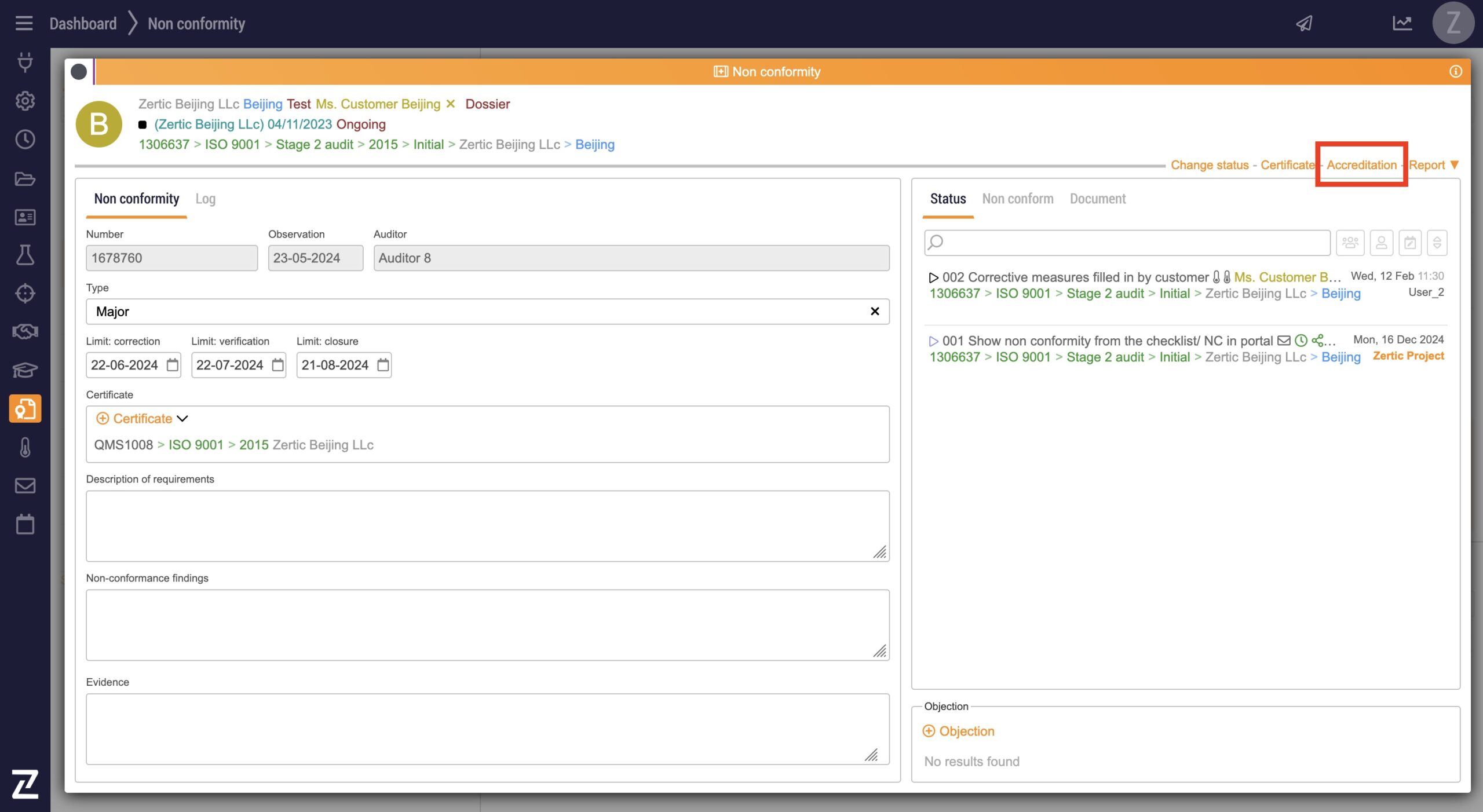Click the paper plane send icon
The width and height of the screenshot is (1483, 812).
(x=1304, y=23)
